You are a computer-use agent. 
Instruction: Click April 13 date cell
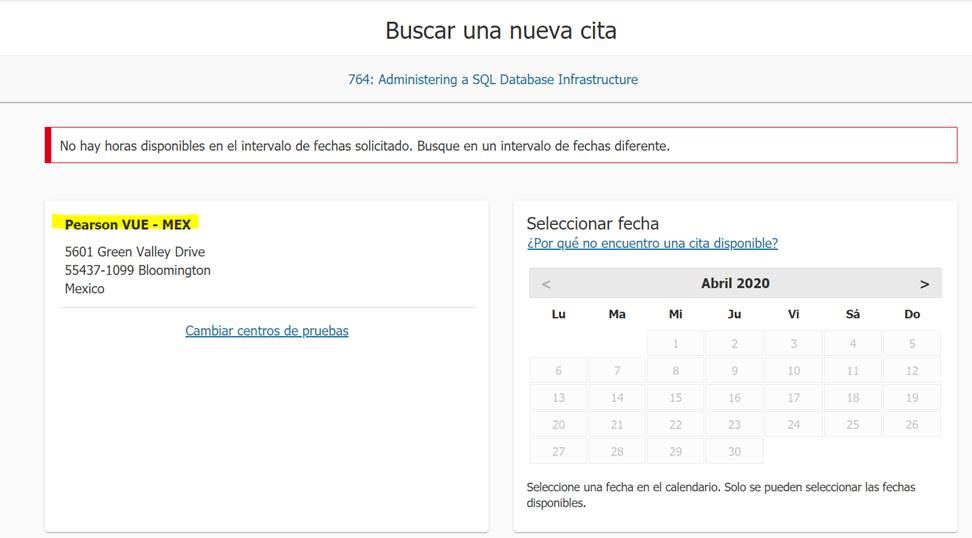[559, 397]
